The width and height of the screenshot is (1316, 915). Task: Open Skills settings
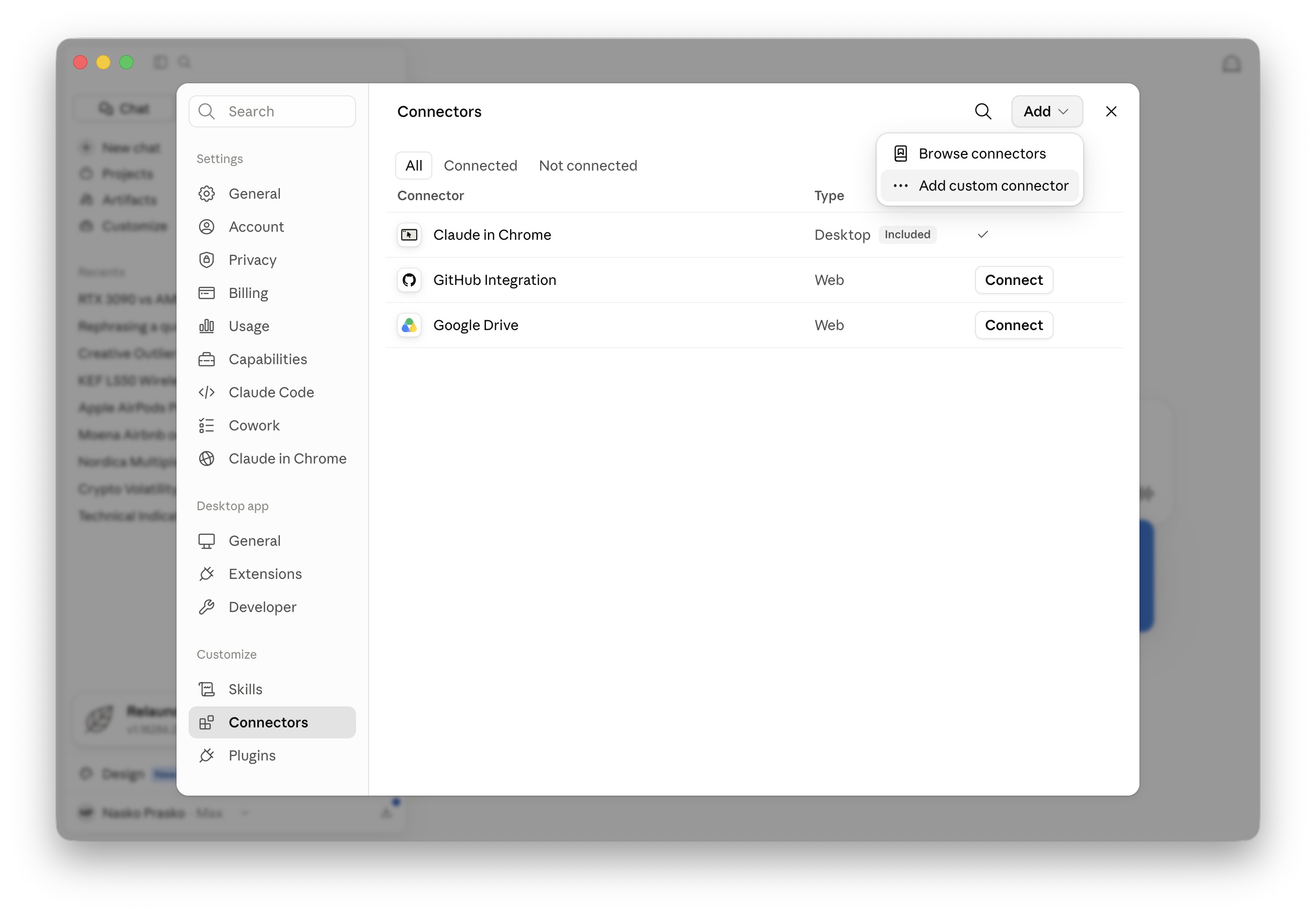tap(272, 689)
